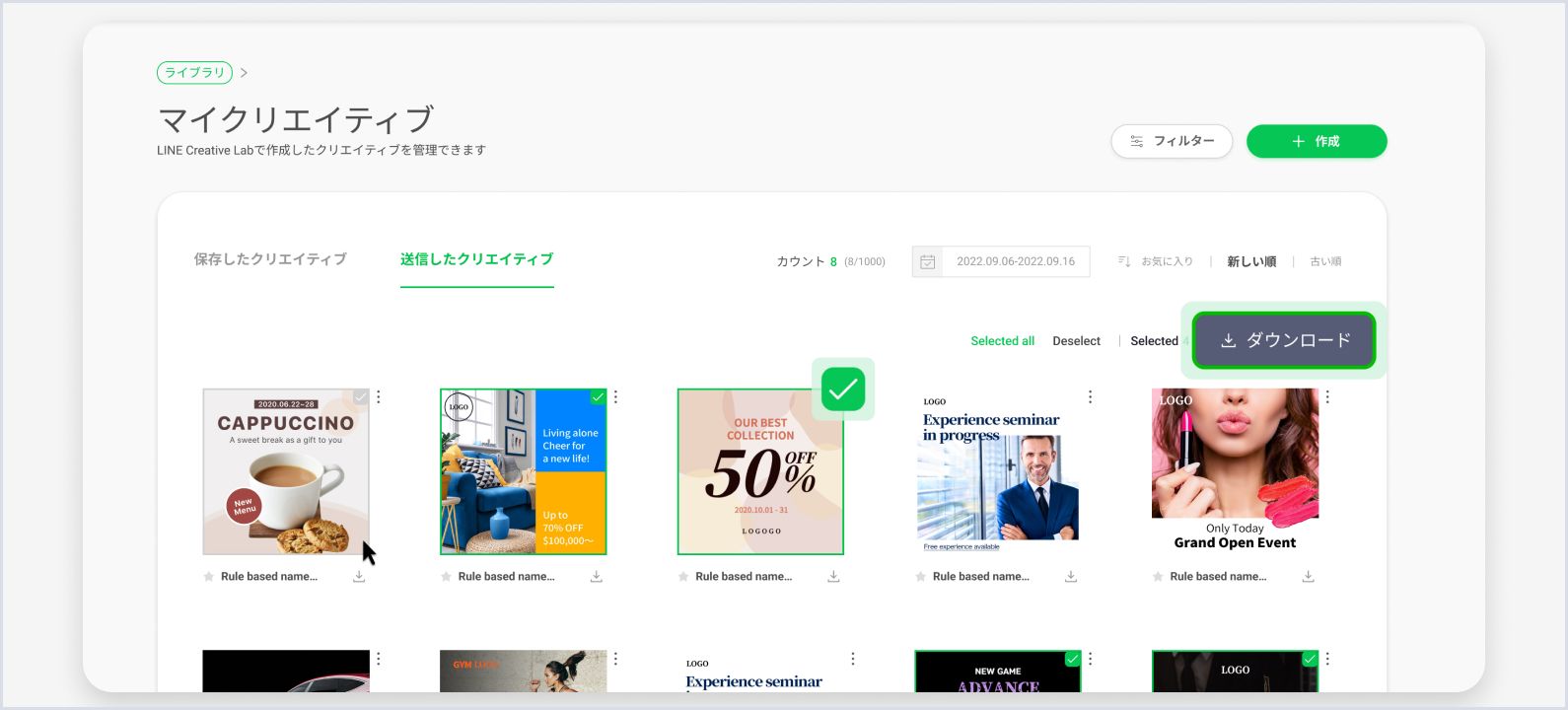This screenshot has width=1568, height=710.
Task: Open the menu on the black car card
Action: pyautogui.click(x=379, y=659)
